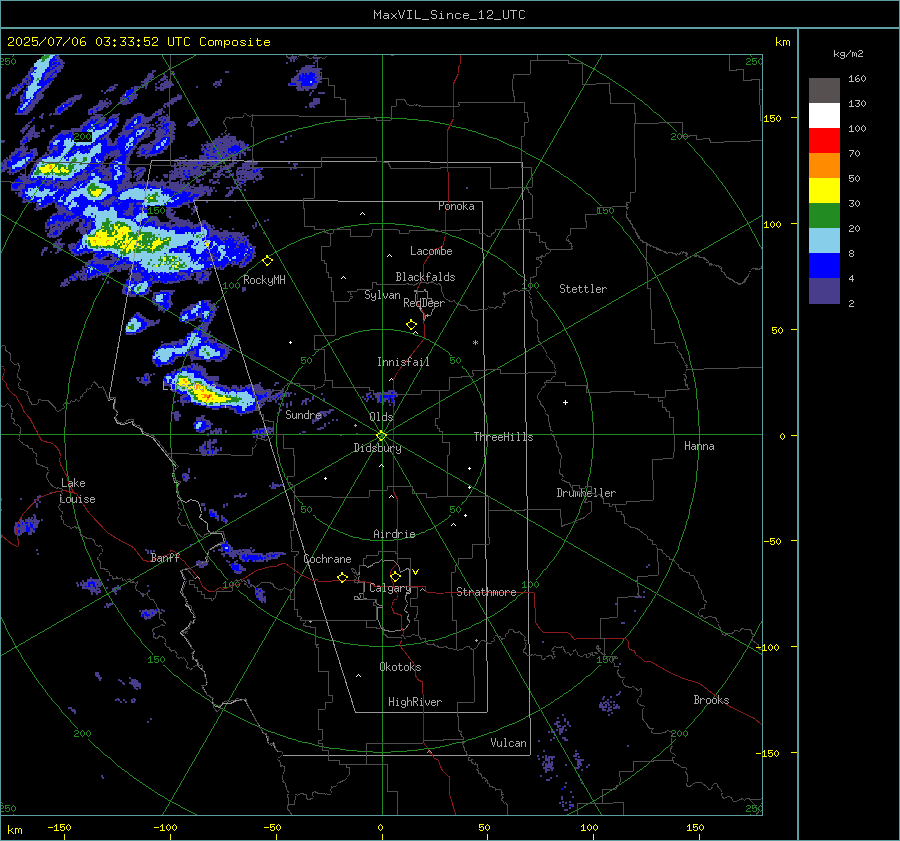
Task: Click the Innisfail city label
Action: click(x=403, y=362)
